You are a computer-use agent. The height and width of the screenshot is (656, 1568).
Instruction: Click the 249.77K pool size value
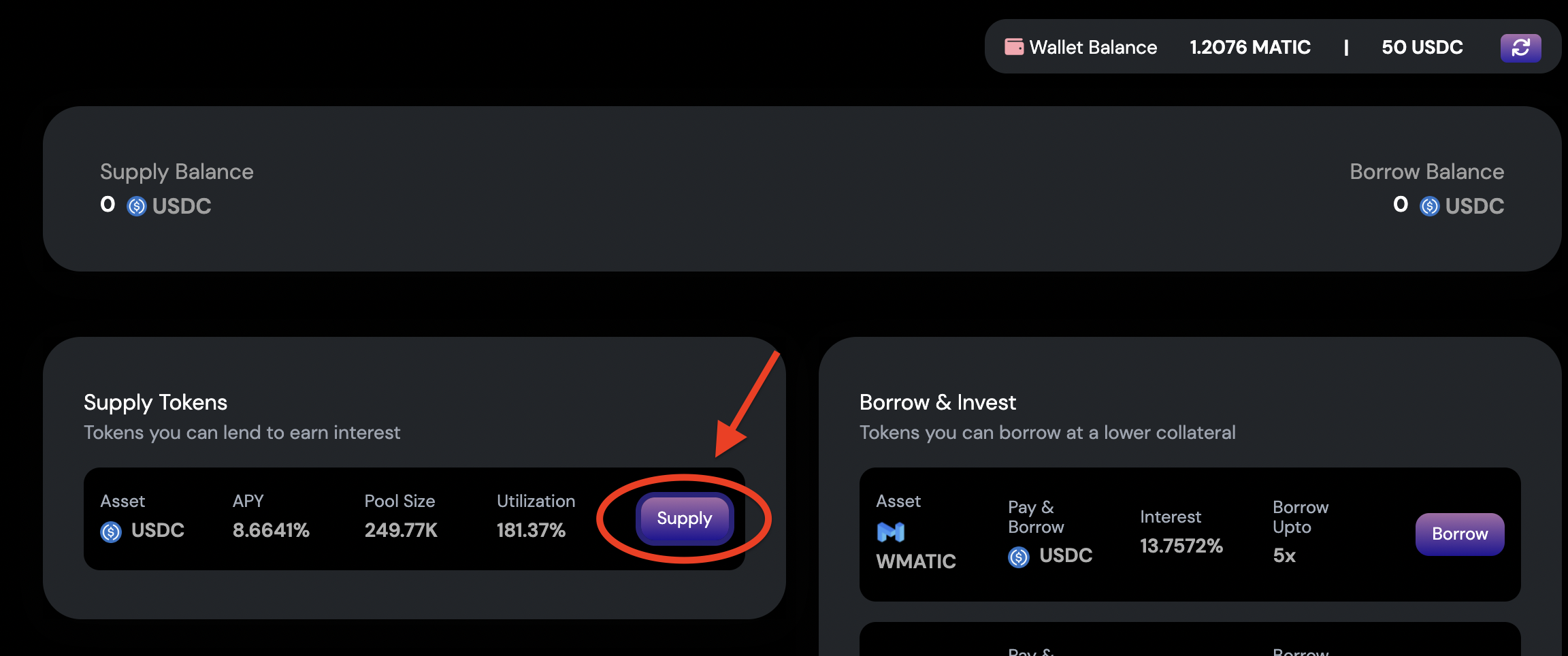tap(401, 530)
